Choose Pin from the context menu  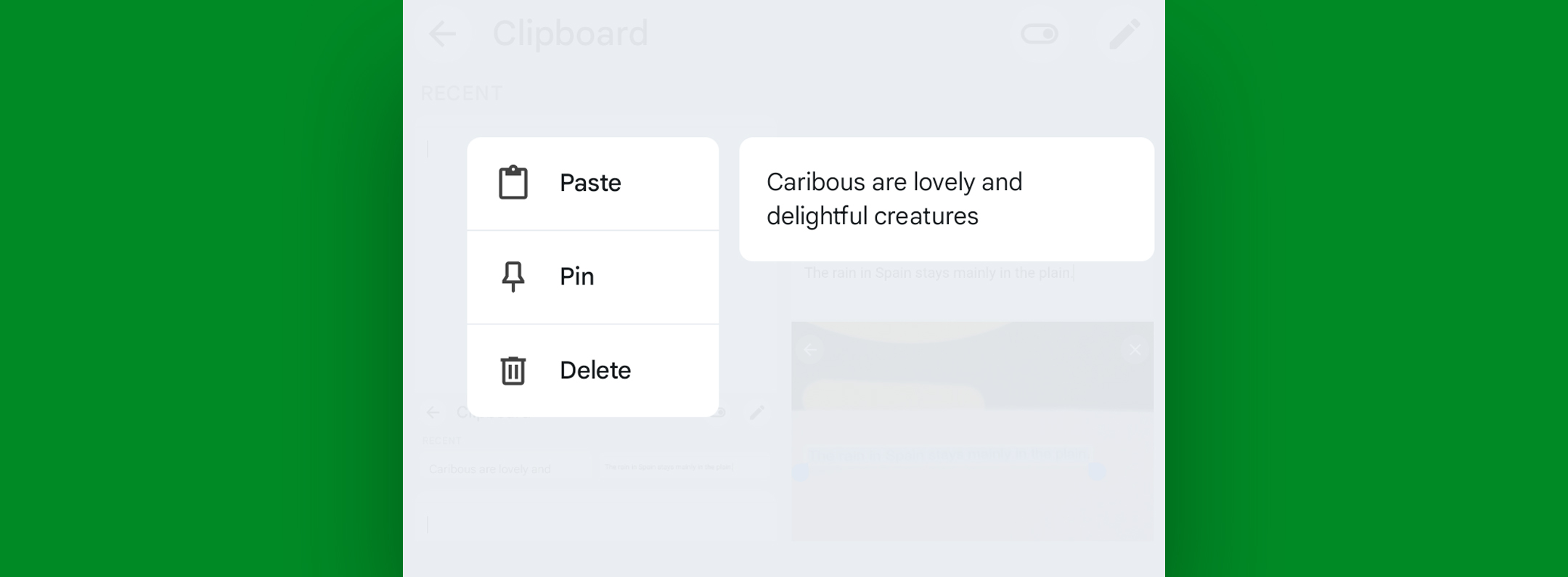pyautogui.click(x=576, y=277)
